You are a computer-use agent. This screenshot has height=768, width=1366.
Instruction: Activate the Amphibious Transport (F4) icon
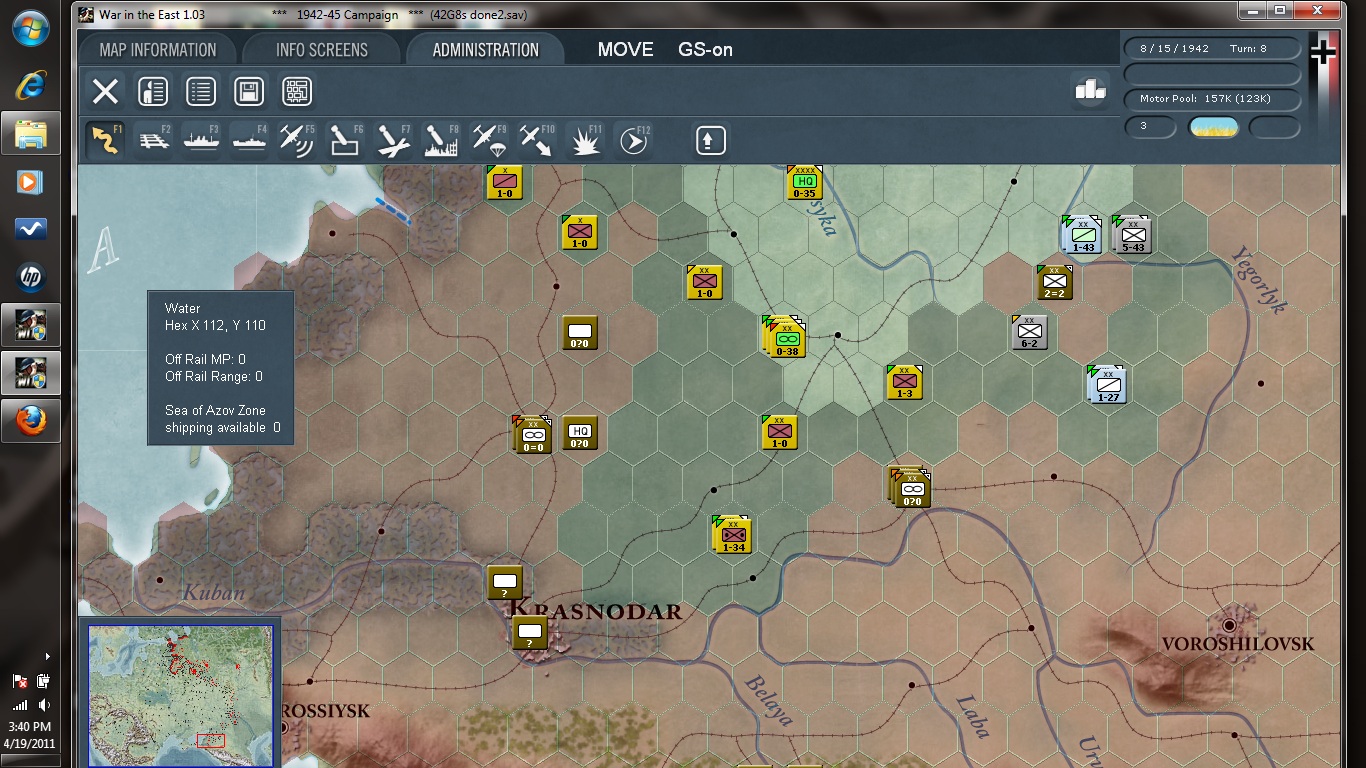(249, 140)
